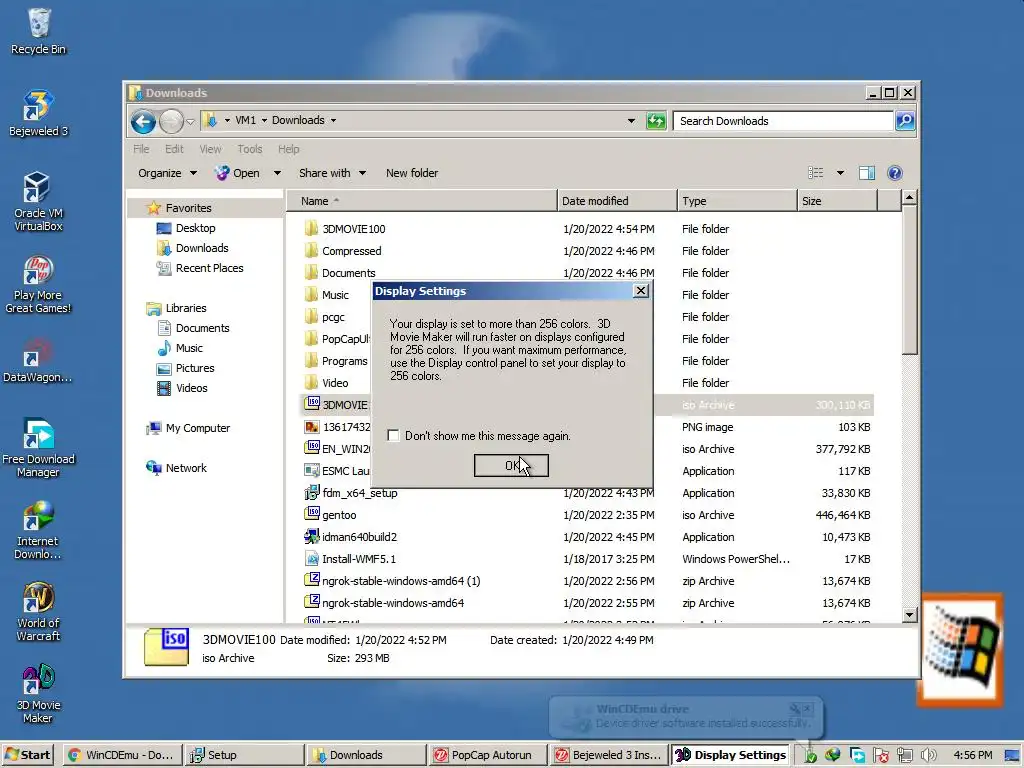Check Don't show me this message again
Screen dimensions: 1024x768
(x=393, y=436)
